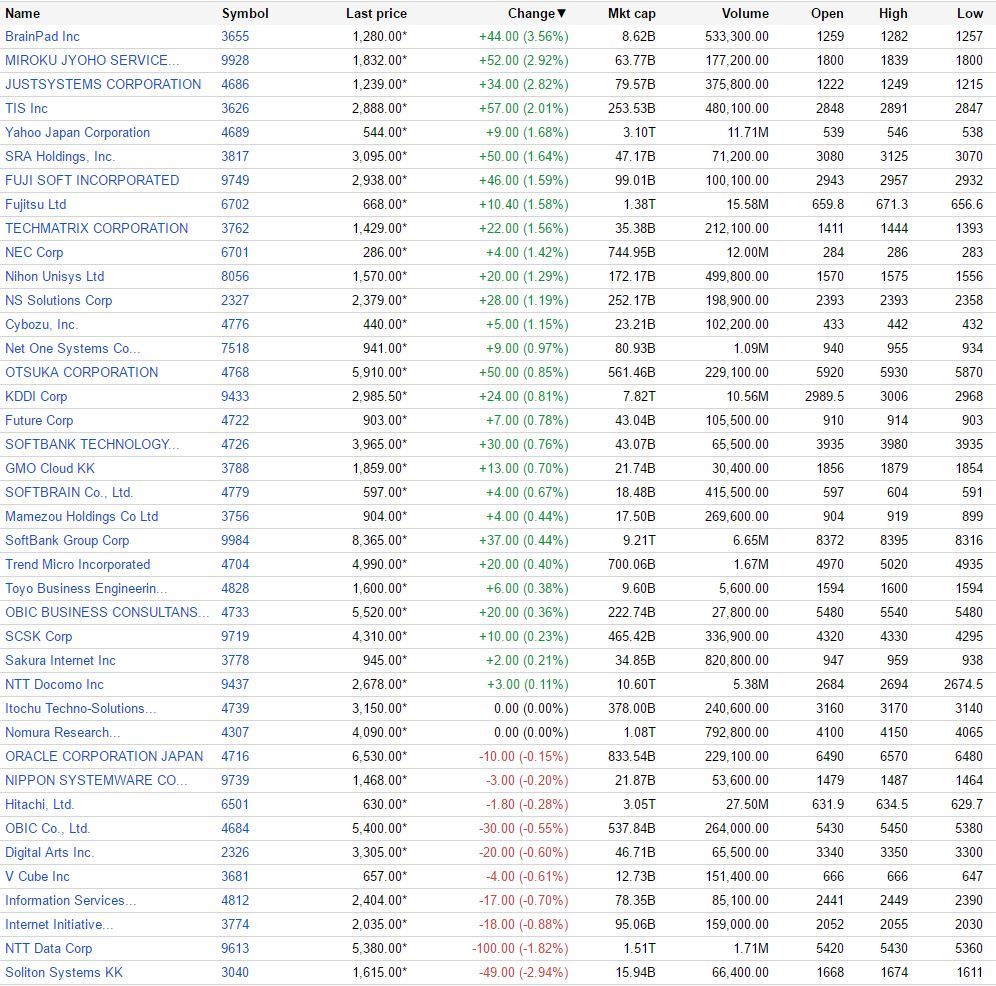Viewport: 996px width, 986px height.
Task: Click the Change column sort arrow
Action: coord(561,13)
